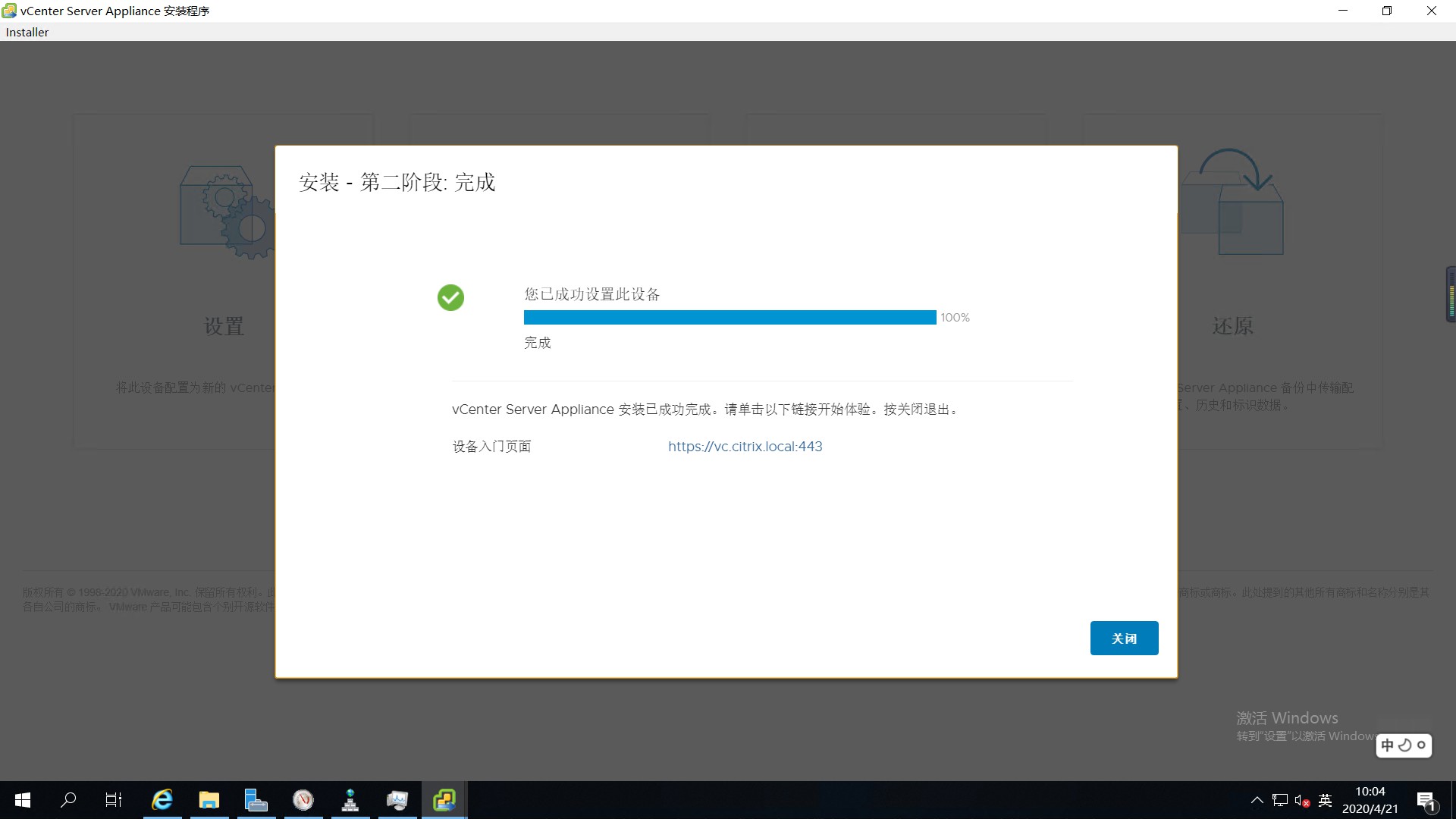Click the 完成 status text
Viewport: 1456px width, 819px height.
[538, 343]
